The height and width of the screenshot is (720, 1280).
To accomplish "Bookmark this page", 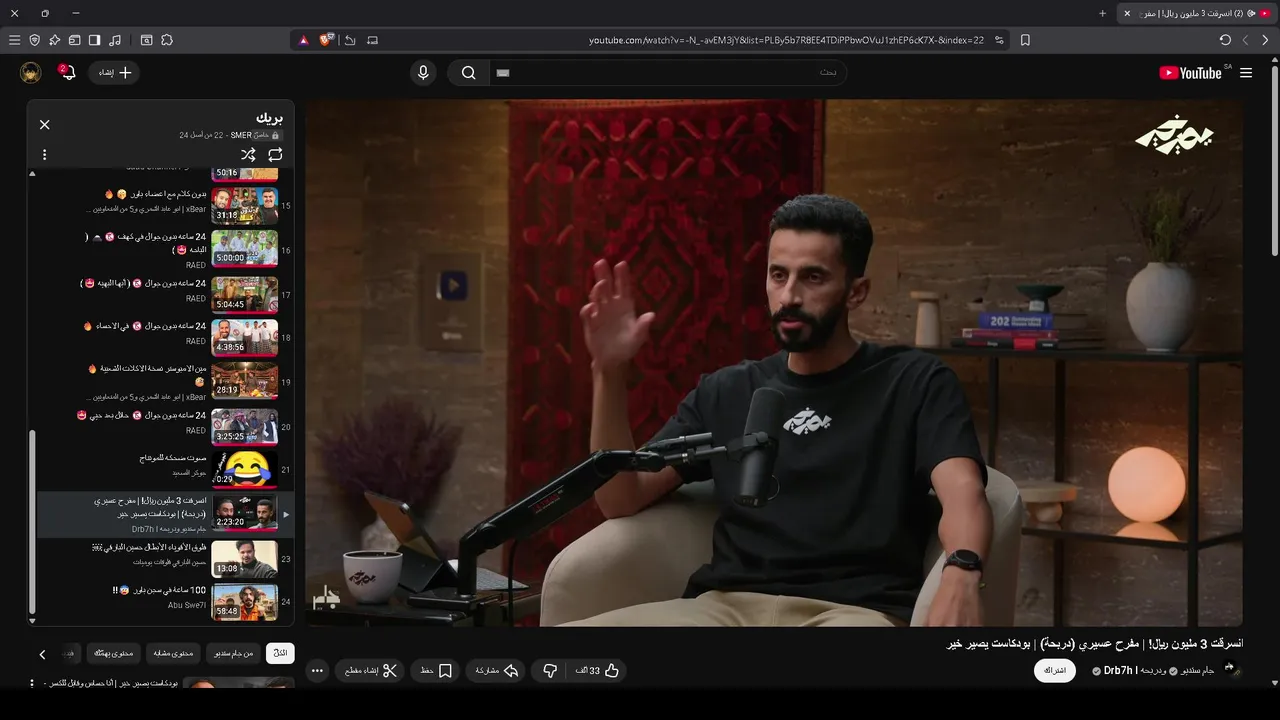I will coord(1025,40).
